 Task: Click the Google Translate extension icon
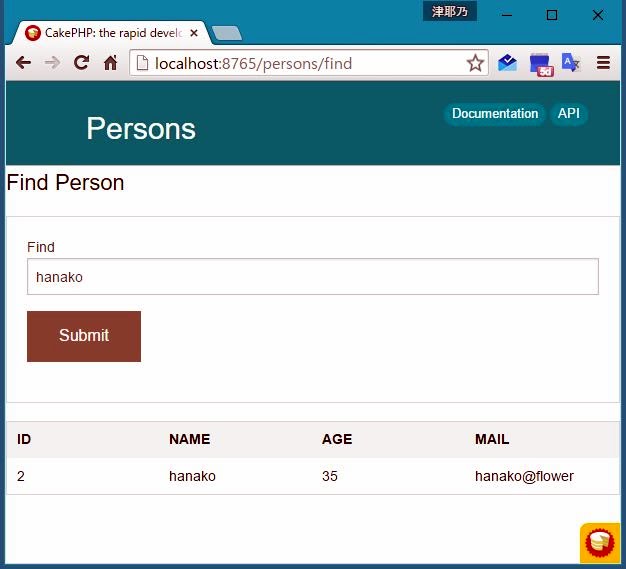[x=571, y=63]
